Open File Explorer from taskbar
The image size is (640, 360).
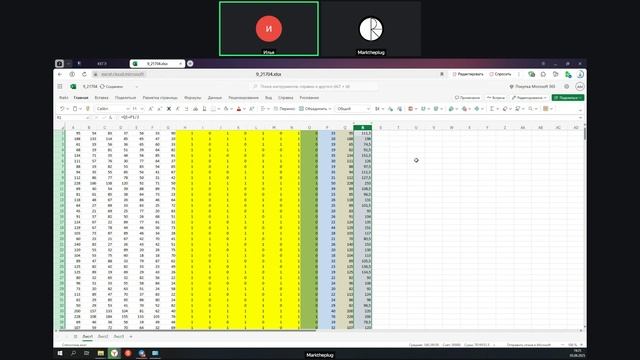[x=100, y=353]
